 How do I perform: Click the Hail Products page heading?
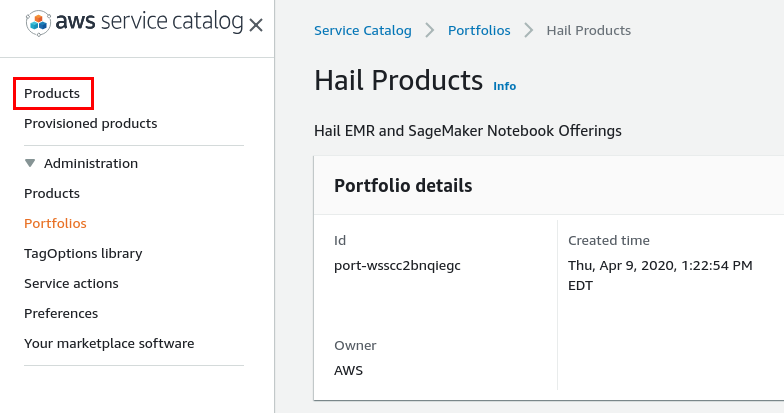click(398, 80)
